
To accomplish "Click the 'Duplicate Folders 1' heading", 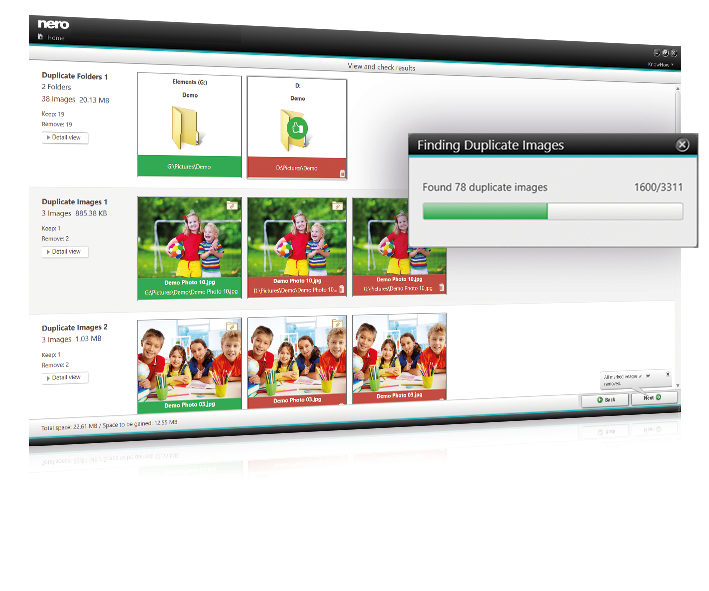I will click(x=75, y=76).
